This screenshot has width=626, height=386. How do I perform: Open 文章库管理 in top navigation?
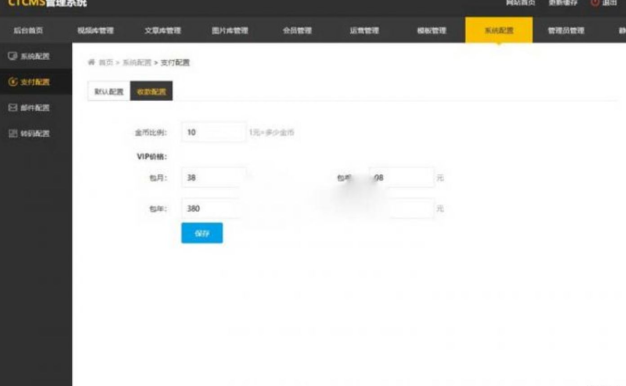(162, 30)
